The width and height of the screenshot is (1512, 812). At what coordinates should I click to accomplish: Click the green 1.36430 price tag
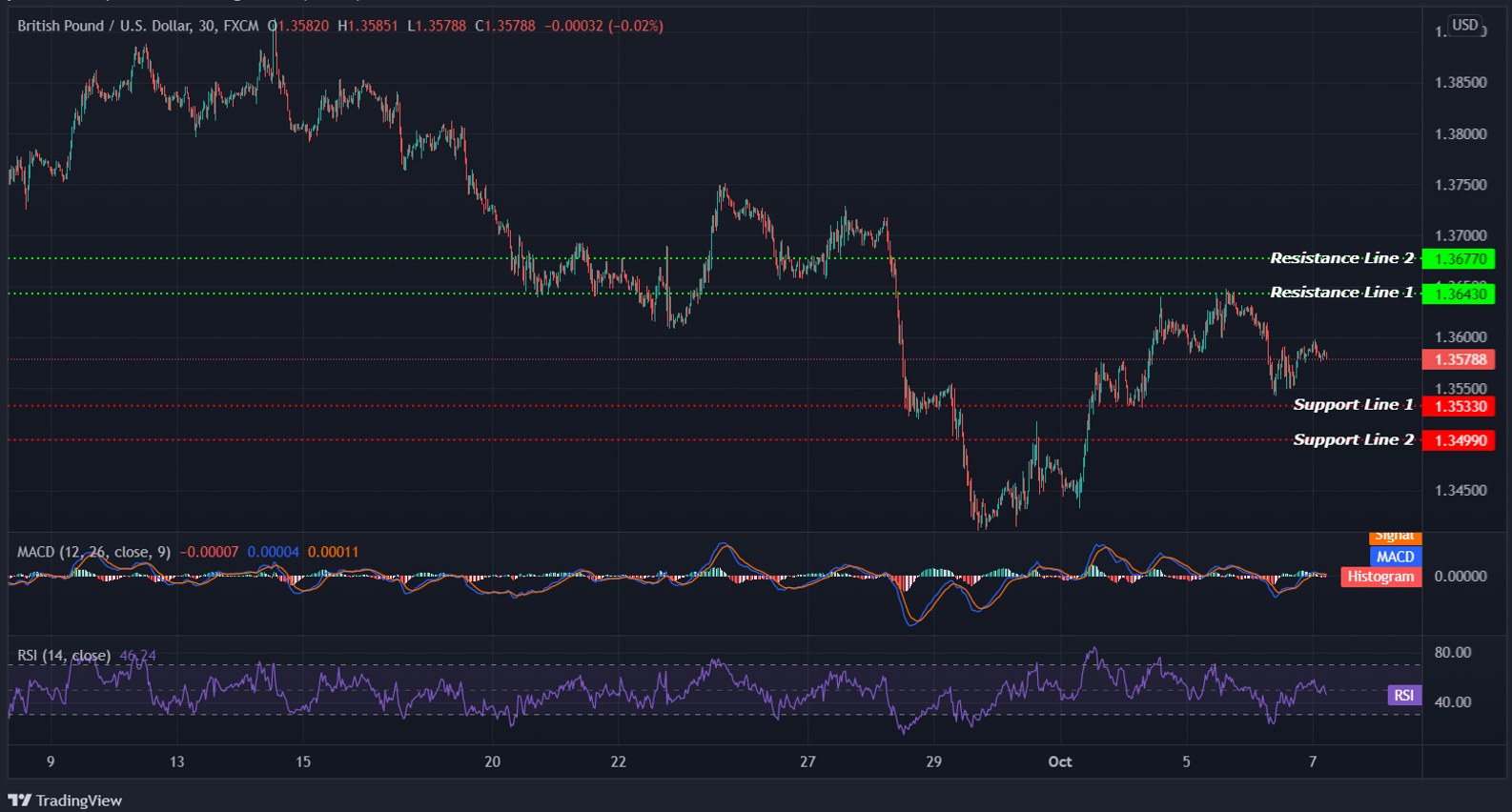pyautogui.click(x=1459, y=294)
